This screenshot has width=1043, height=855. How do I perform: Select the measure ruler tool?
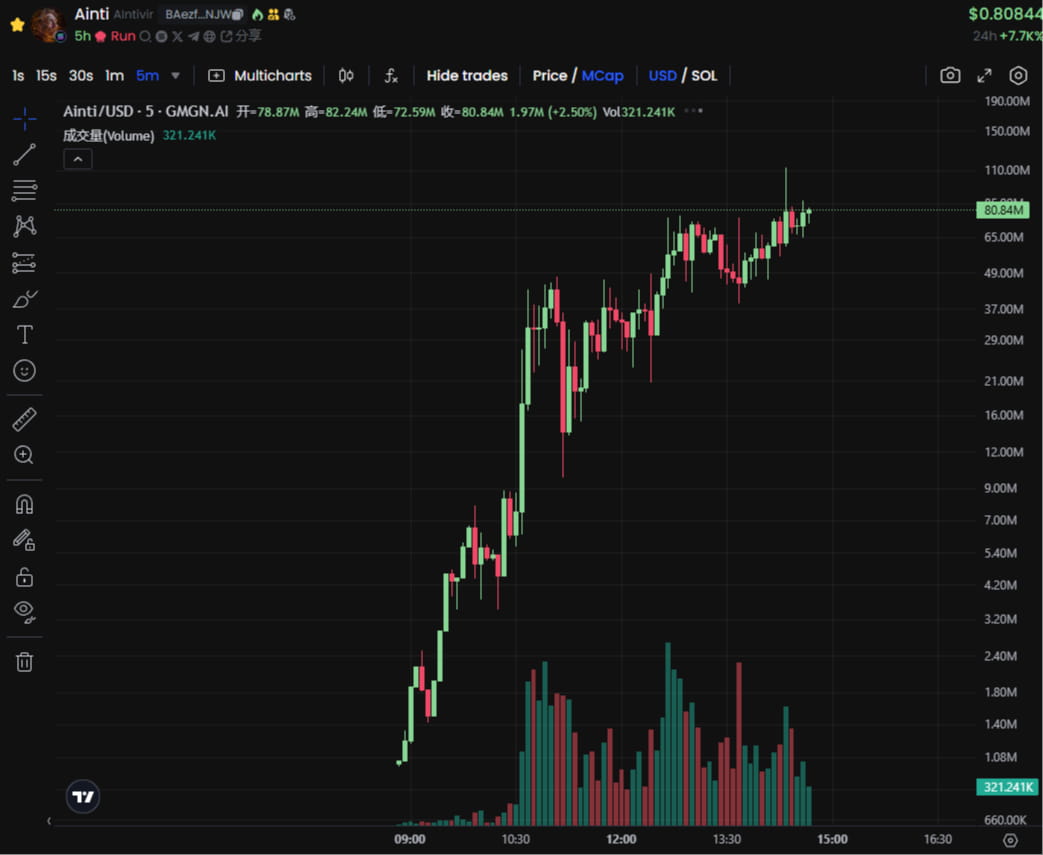pos(23,419)
